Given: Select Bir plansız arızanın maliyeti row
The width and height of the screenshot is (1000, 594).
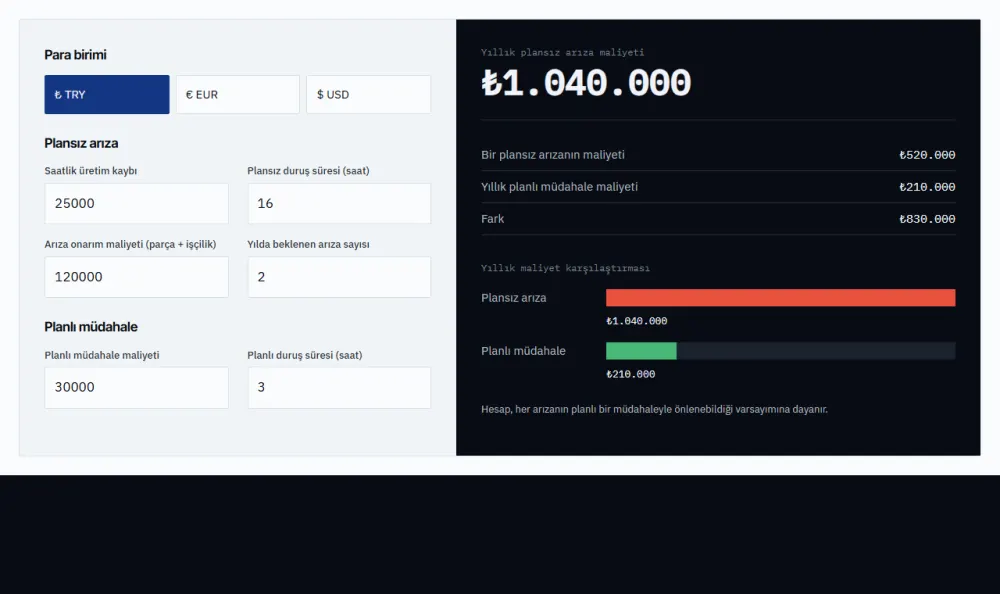Looking at the screenshot, I should pyautogui.click(x=718, y=155).
